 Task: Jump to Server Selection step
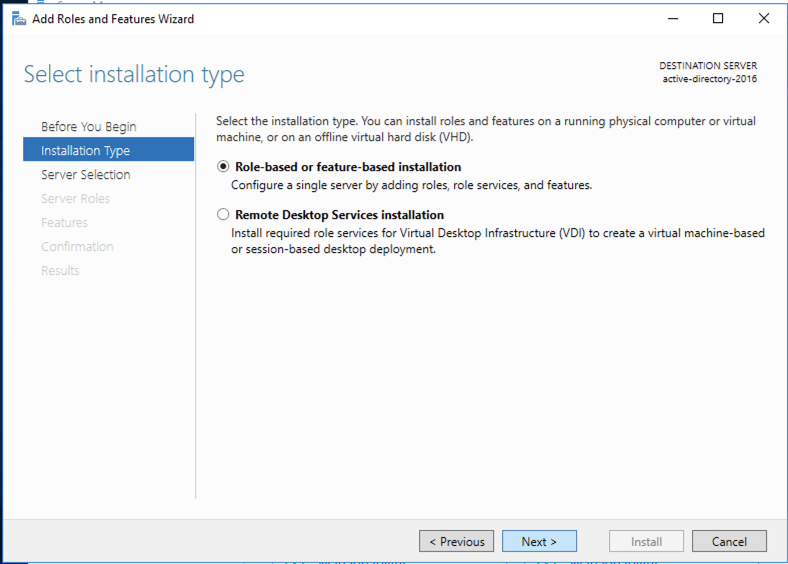tap(85, 174)
